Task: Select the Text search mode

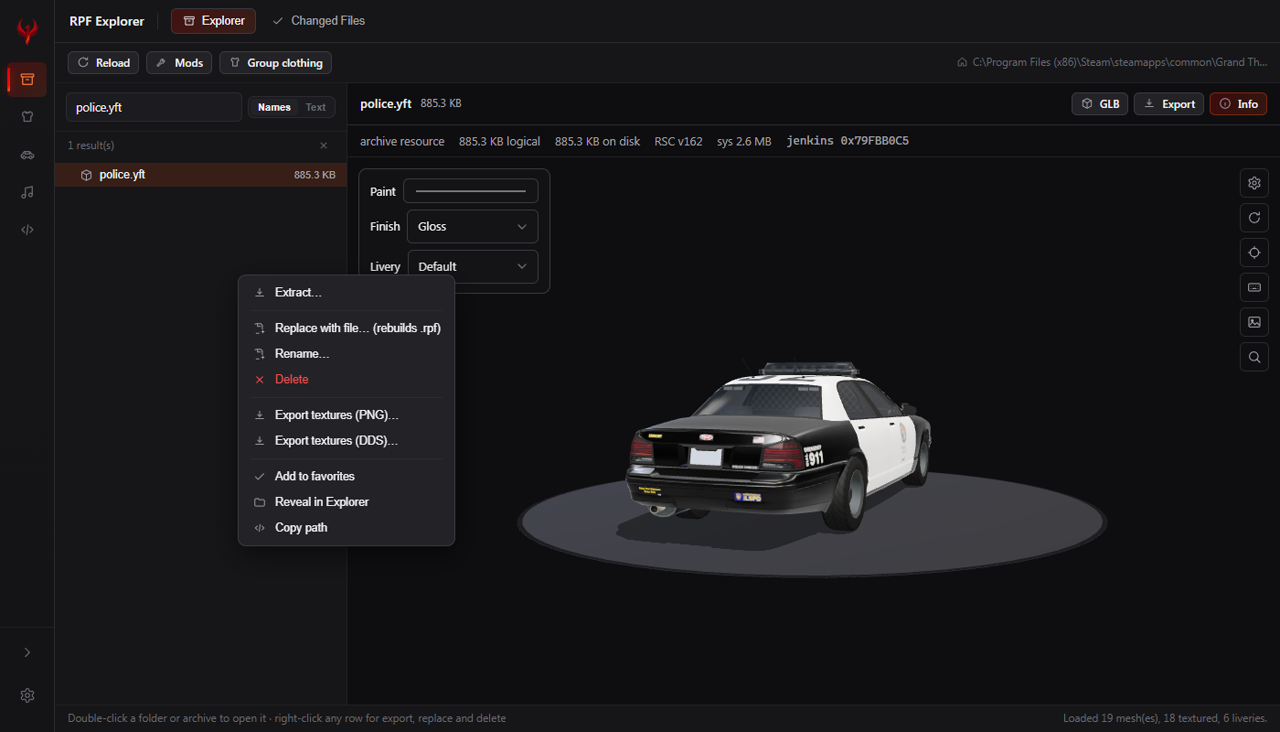Action: click(x=316, y=107)
